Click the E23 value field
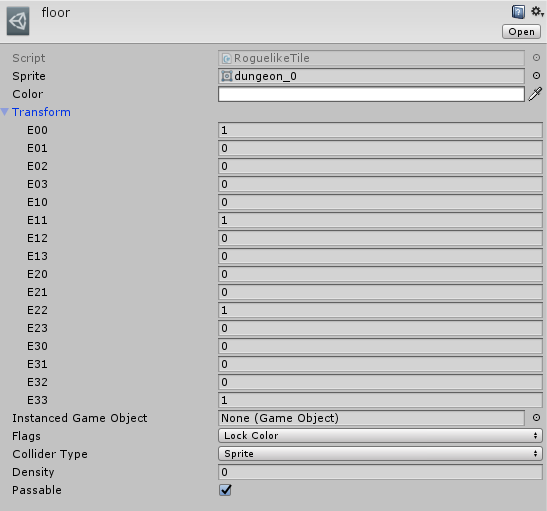 click(x=380, y=328)
